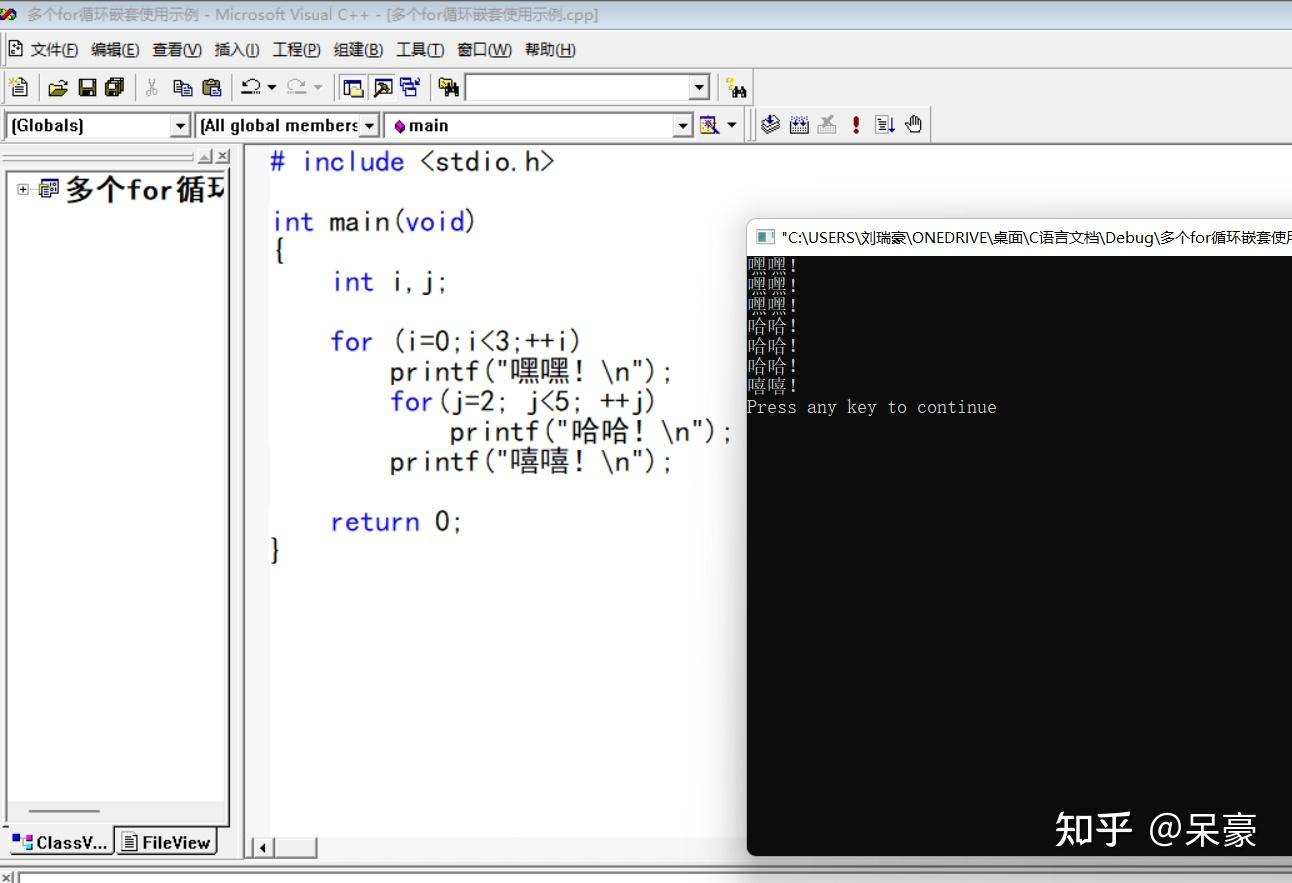Click the printf("嘿嘿！\n") line
This screenshot has width=1292, height=883.
[532, 372]
